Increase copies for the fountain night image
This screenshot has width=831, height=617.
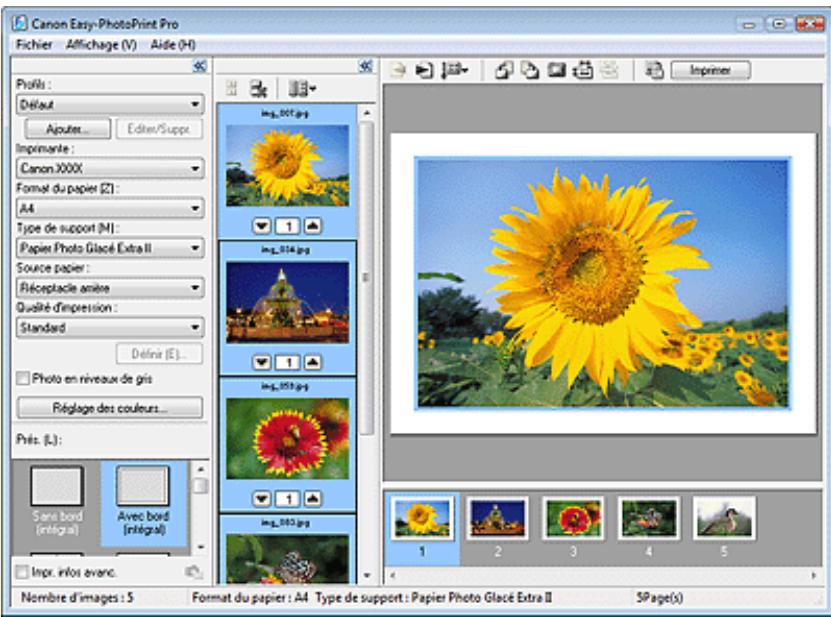[313, 363]
